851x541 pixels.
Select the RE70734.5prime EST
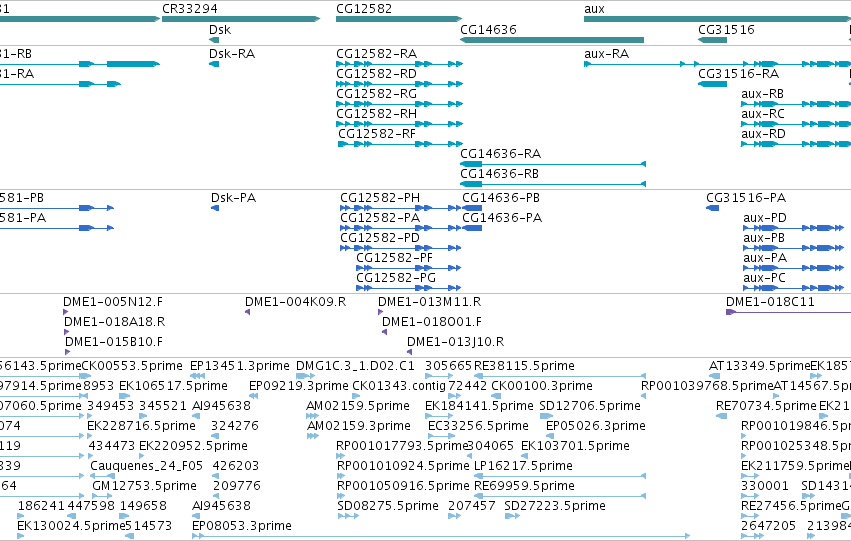point(721,416)
